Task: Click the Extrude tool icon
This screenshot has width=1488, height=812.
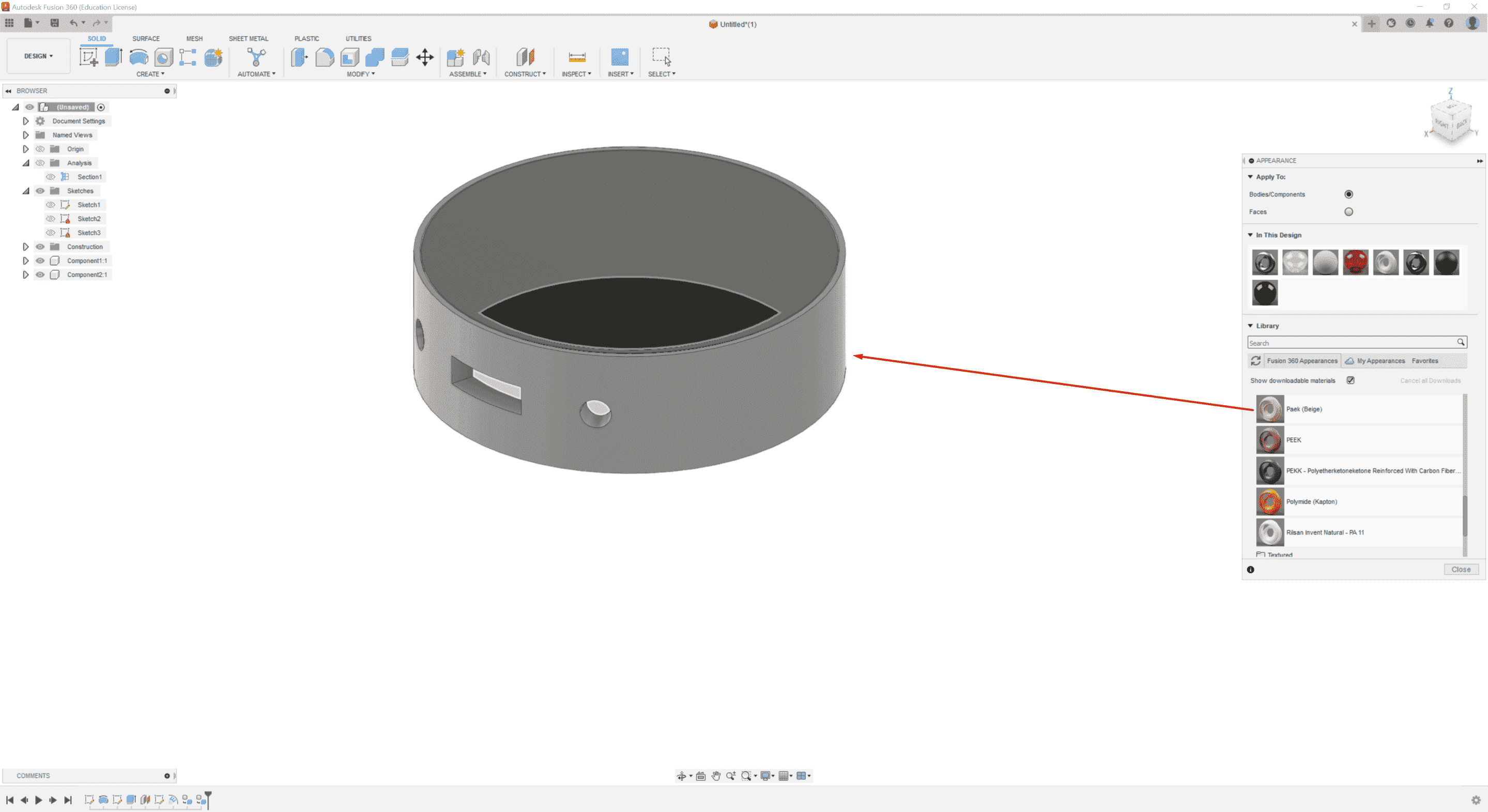Action: 113,57
